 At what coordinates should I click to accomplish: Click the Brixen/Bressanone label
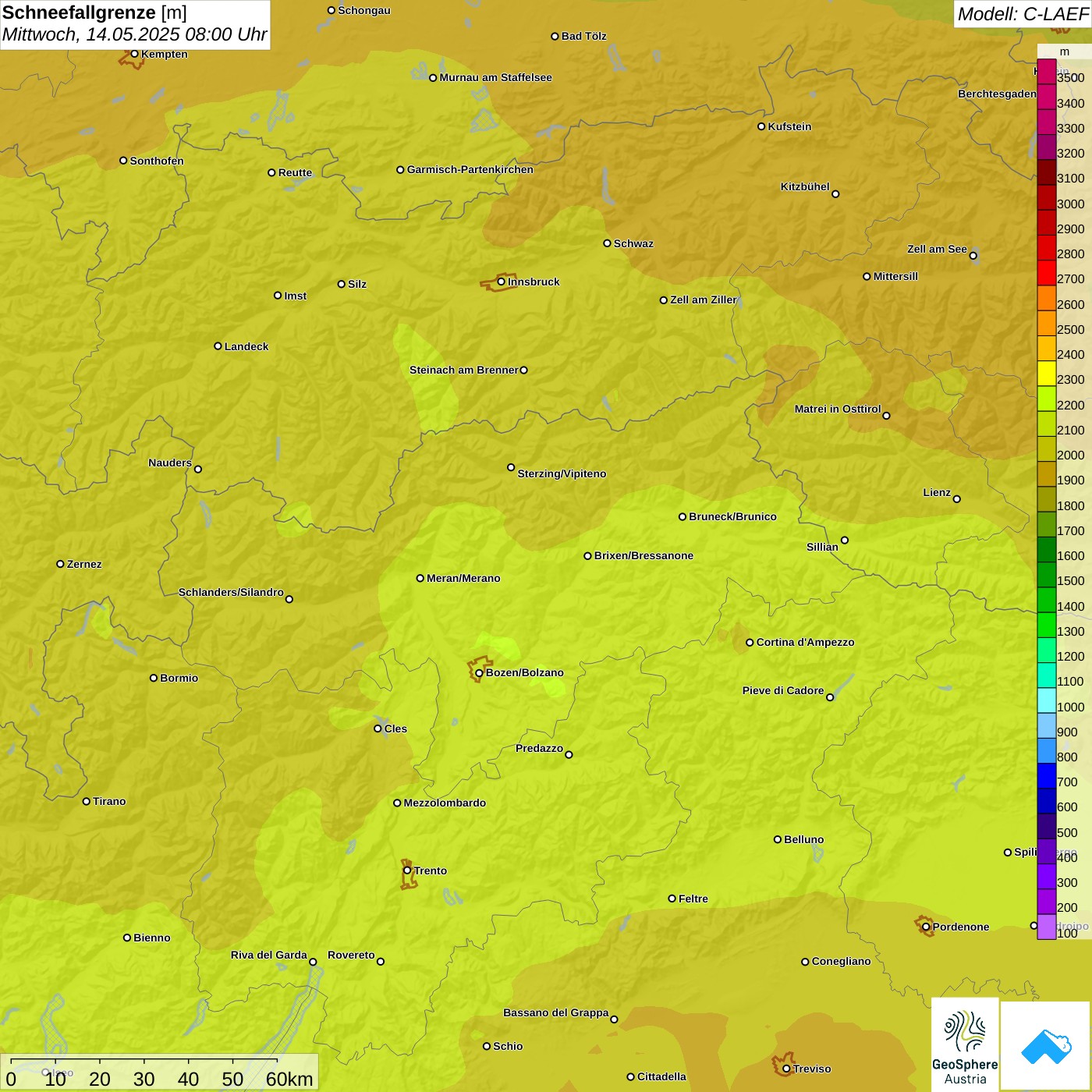[x=643, y=555]
